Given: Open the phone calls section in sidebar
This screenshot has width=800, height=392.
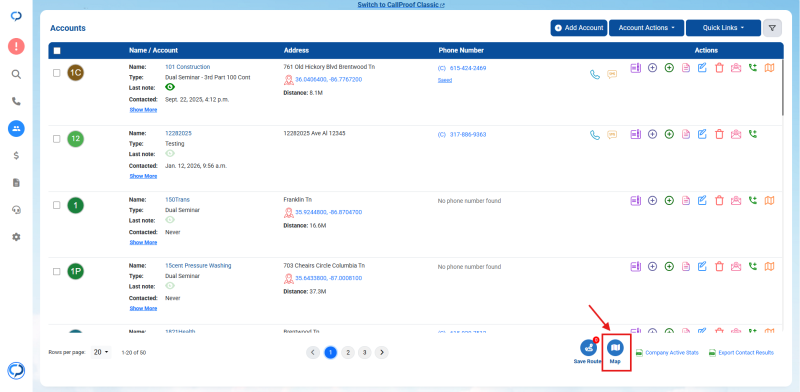Looking at the screenshot, I should tap(16, 102).
